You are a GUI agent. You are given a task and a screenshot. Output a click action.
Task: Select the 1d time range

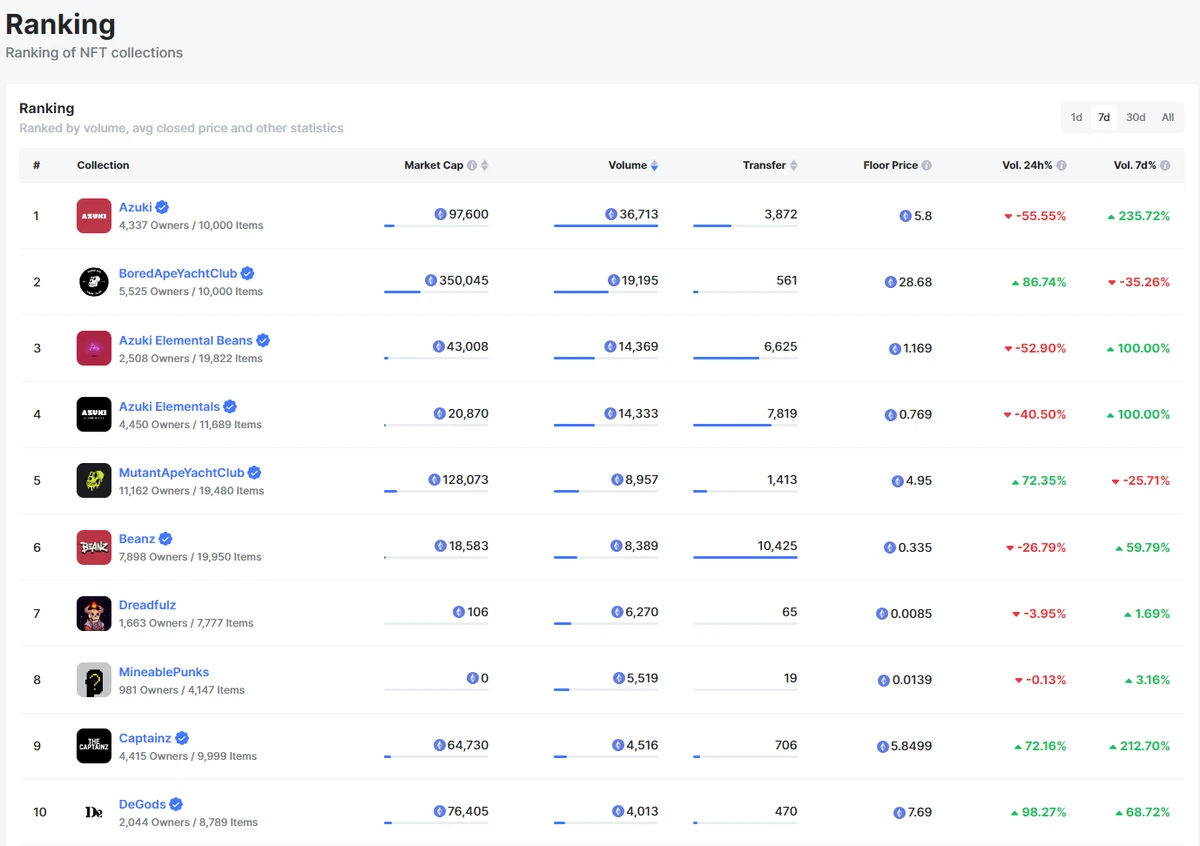pyautogui.click(x=1076, y=118)
